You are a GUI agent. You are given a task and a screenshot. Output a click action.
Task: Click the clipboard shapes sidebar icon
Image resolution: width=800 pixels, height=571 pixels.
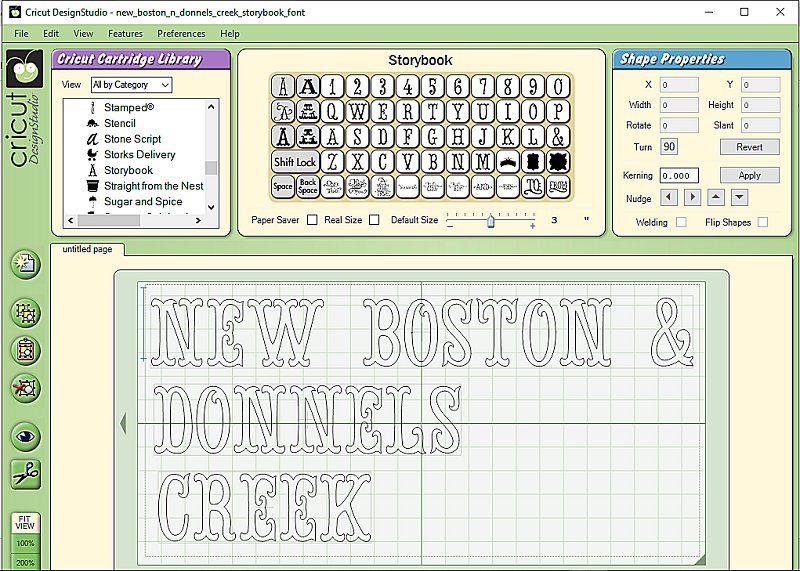click(26, 351)
